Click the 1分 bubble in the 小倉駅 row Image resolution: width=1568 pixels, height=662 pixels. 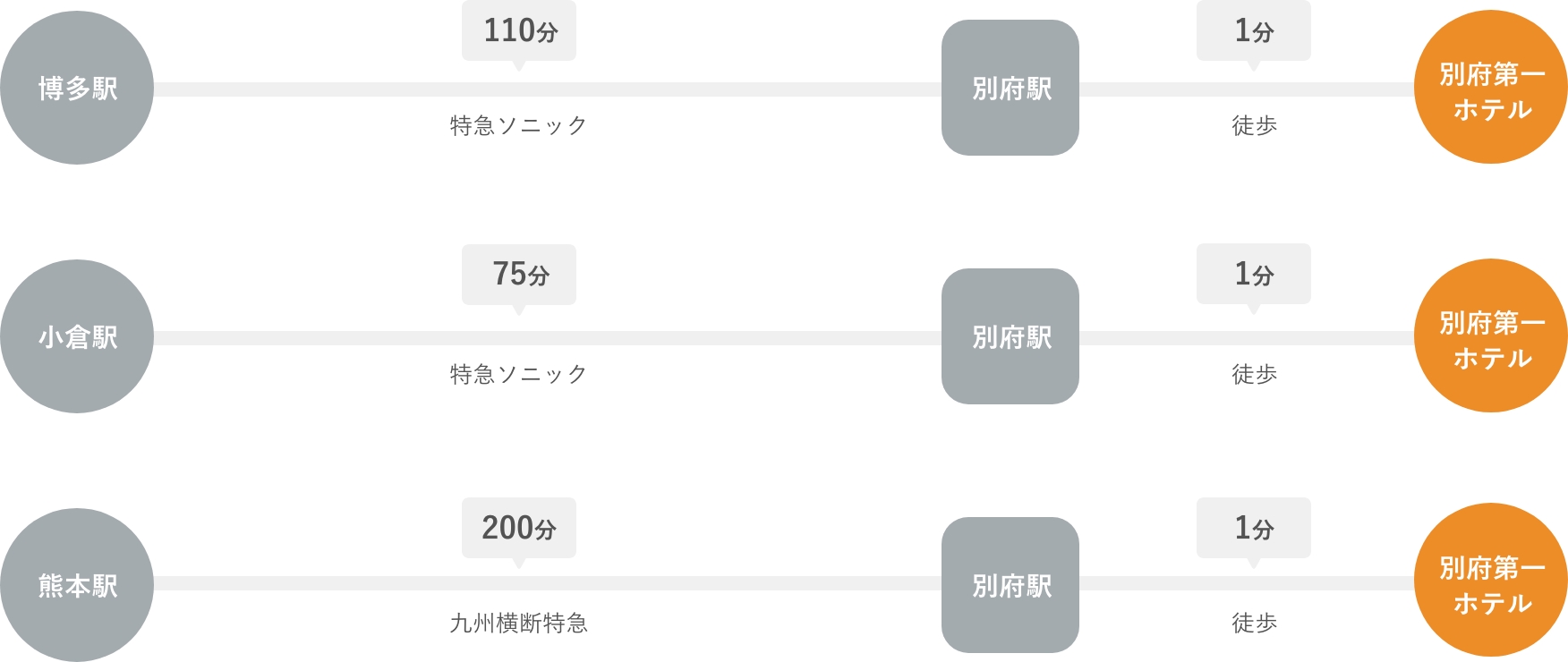coord(1254,275)
